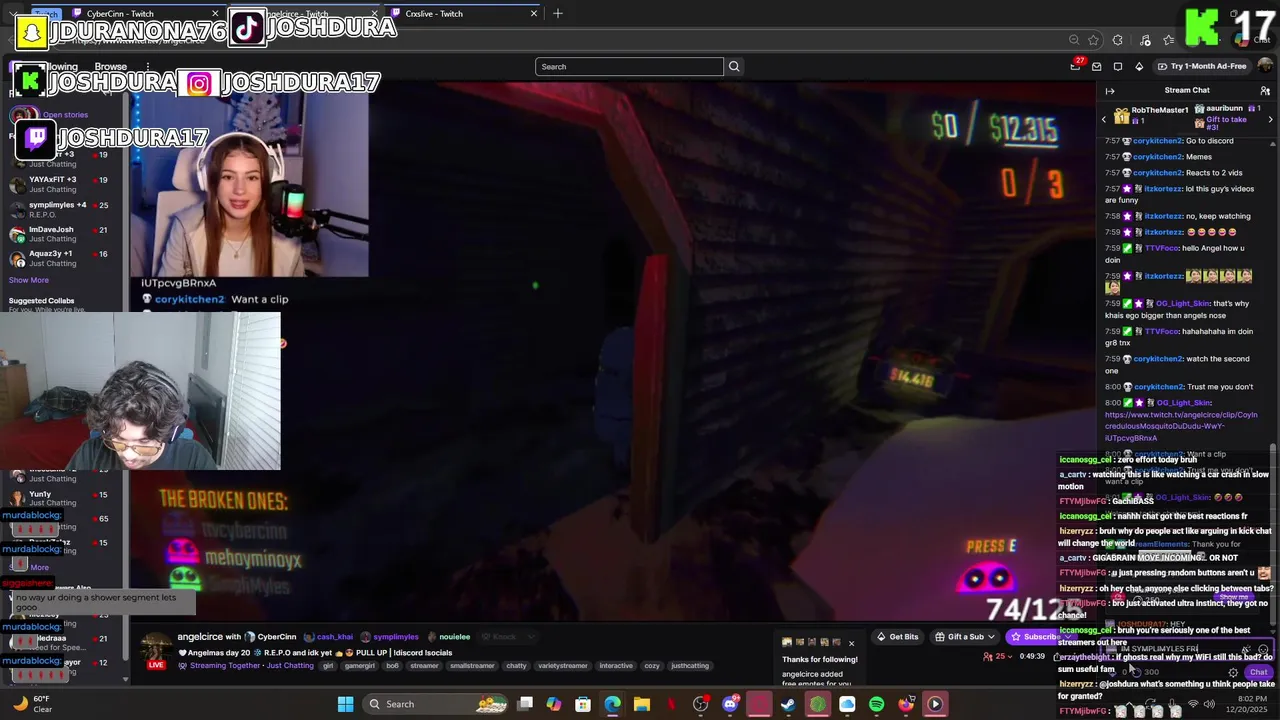
Task: Click the Get Bits diamond icon in top bar
Action: (1139, 67)
